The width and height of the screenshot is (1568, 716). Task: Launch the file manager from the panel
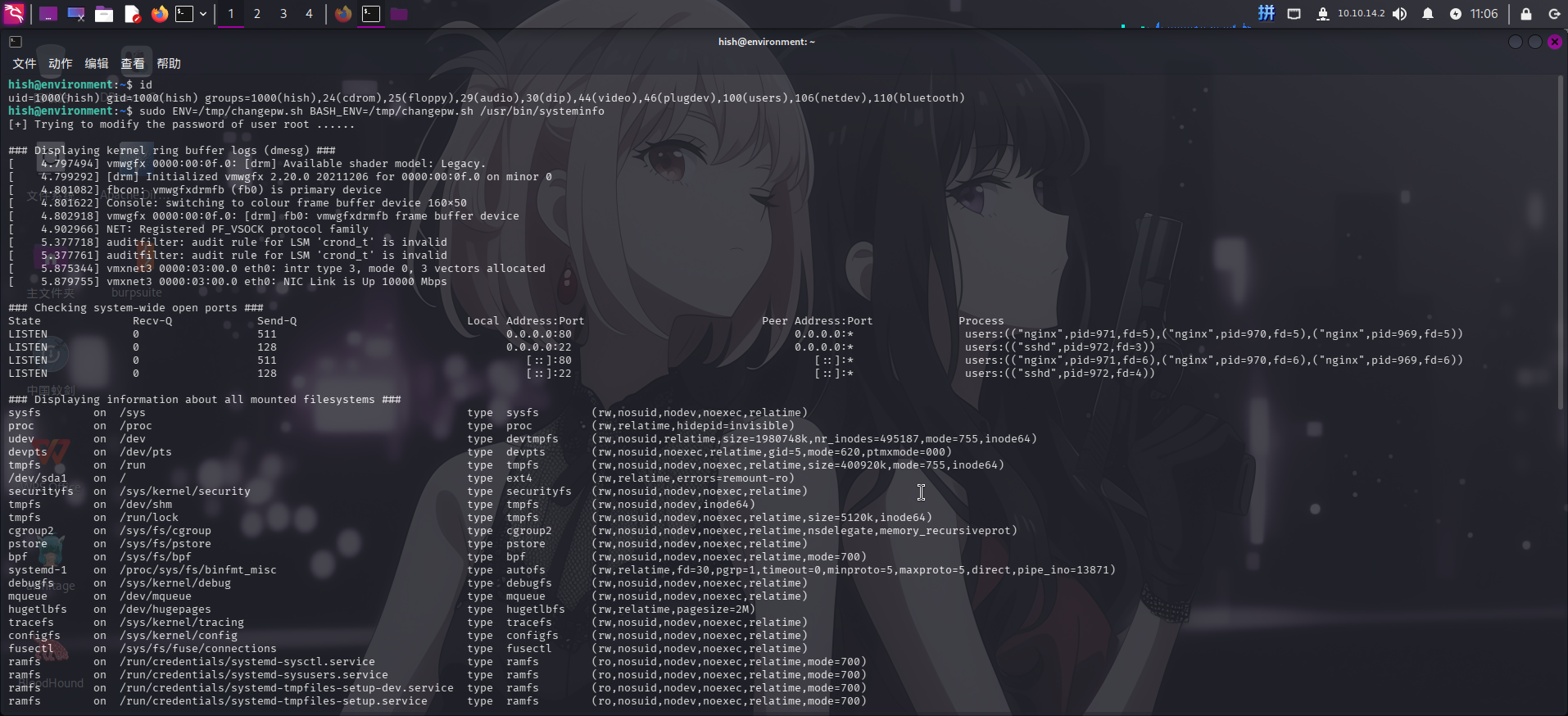point(104,14)
